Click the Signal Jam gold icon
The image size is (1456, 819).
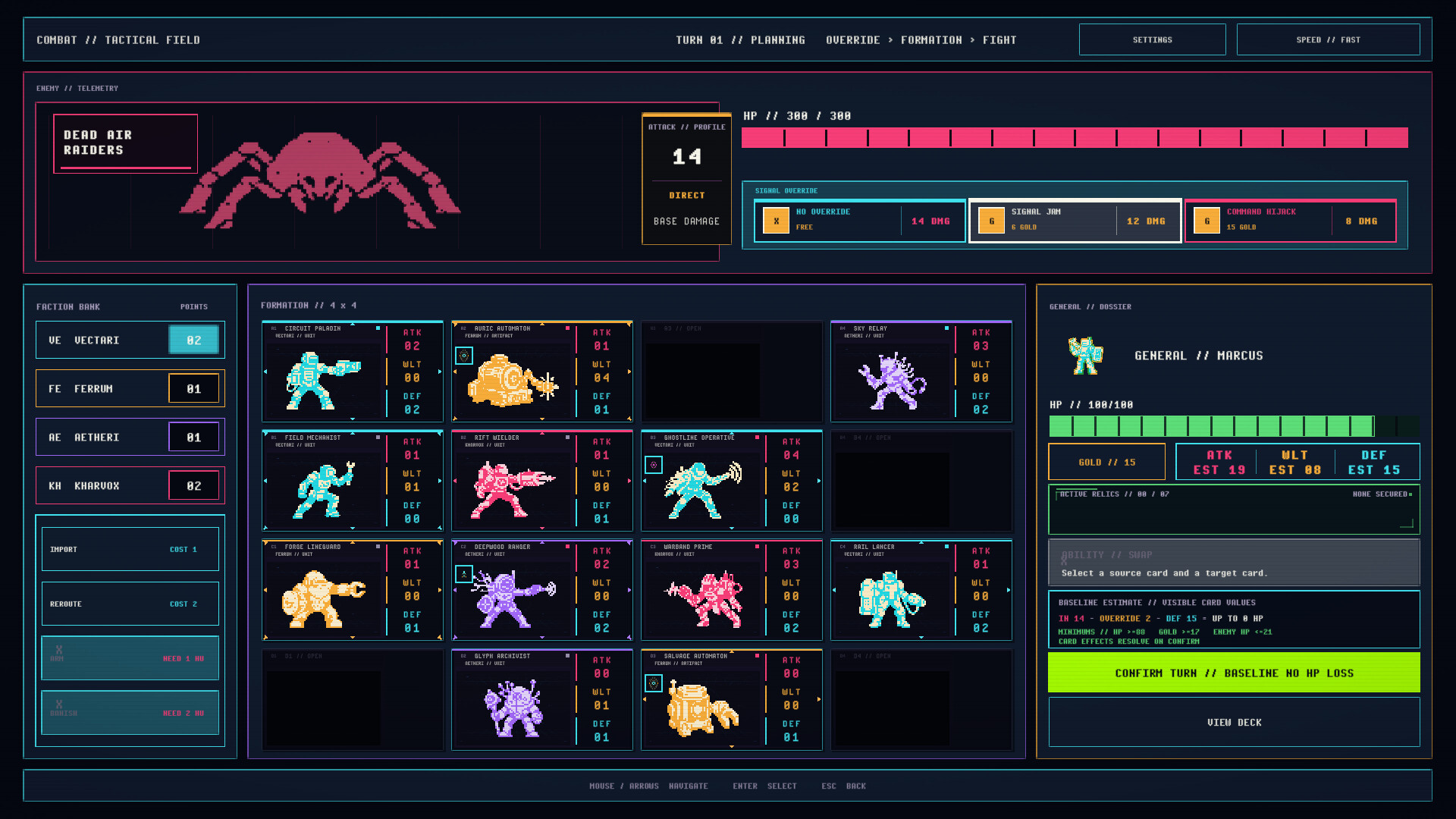991,221
